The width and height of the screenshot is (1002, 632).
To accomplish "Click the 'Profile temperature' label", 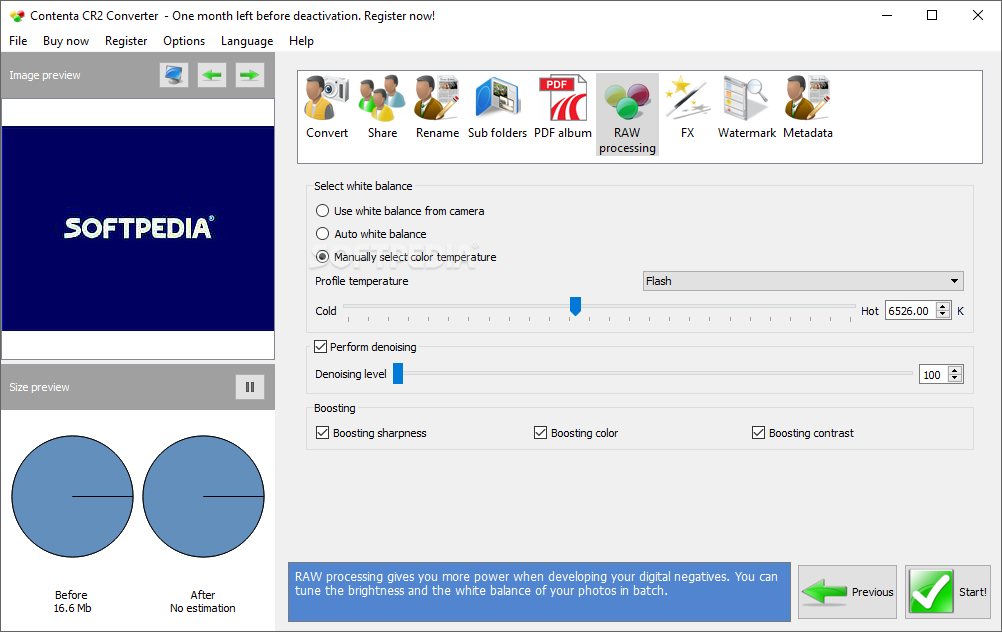I will pos(362,281).
